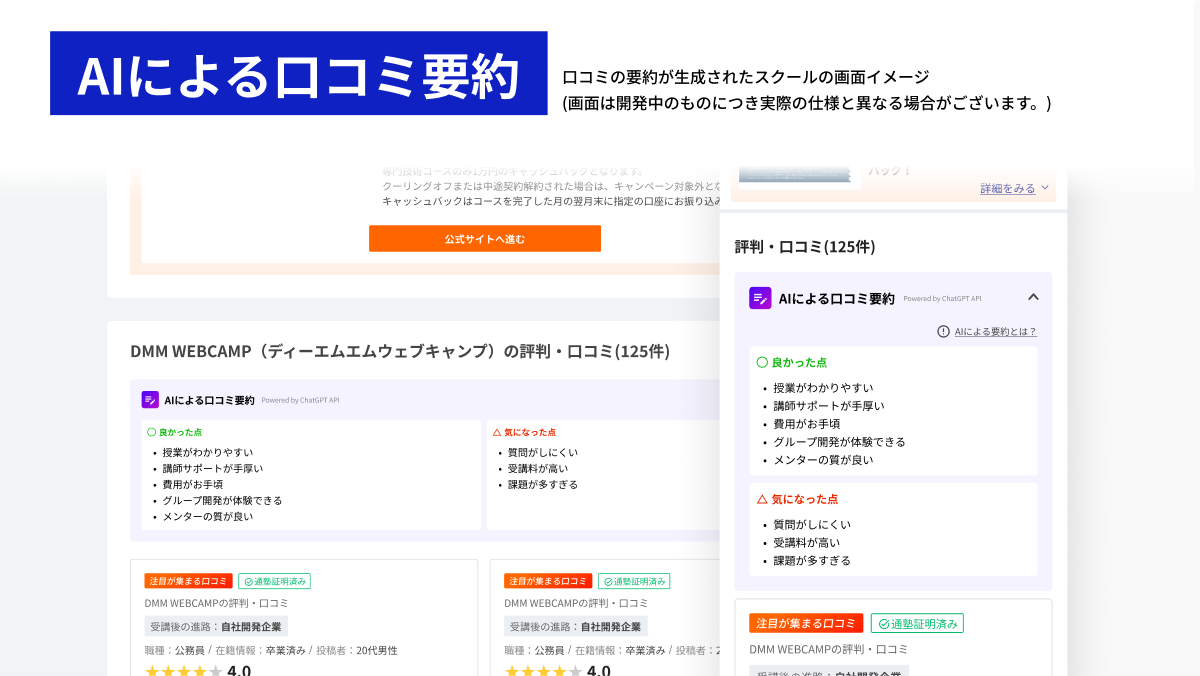The width and height of the screenshot is (1200, 676).
Task: Click DMM WEBCAMPの評判・口コミ title in 20代男性 card
Action: 216,603
